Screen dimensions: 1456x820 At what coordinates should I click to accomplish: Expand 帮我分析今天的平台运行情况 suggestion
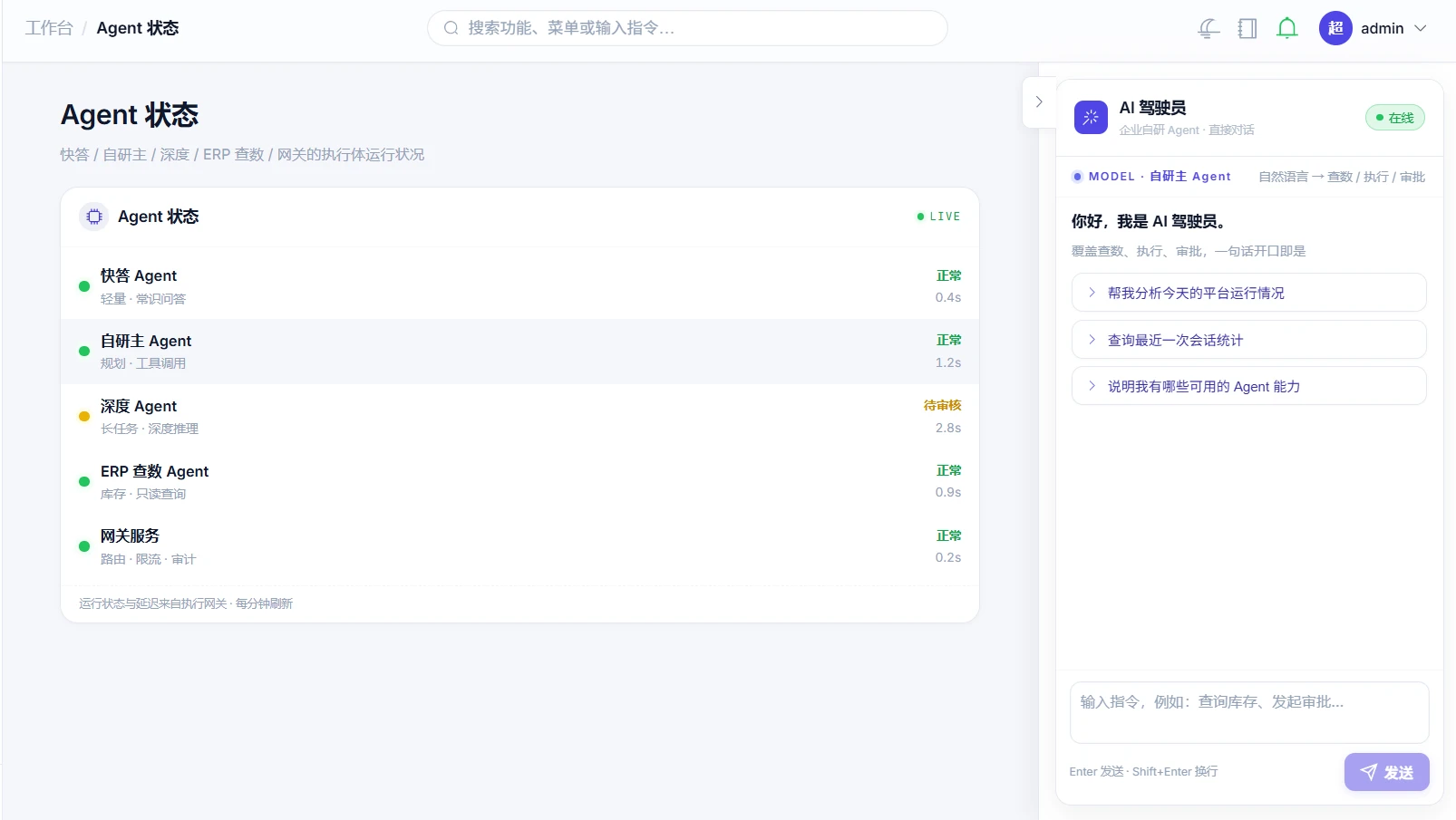(x=1248, y=293)
